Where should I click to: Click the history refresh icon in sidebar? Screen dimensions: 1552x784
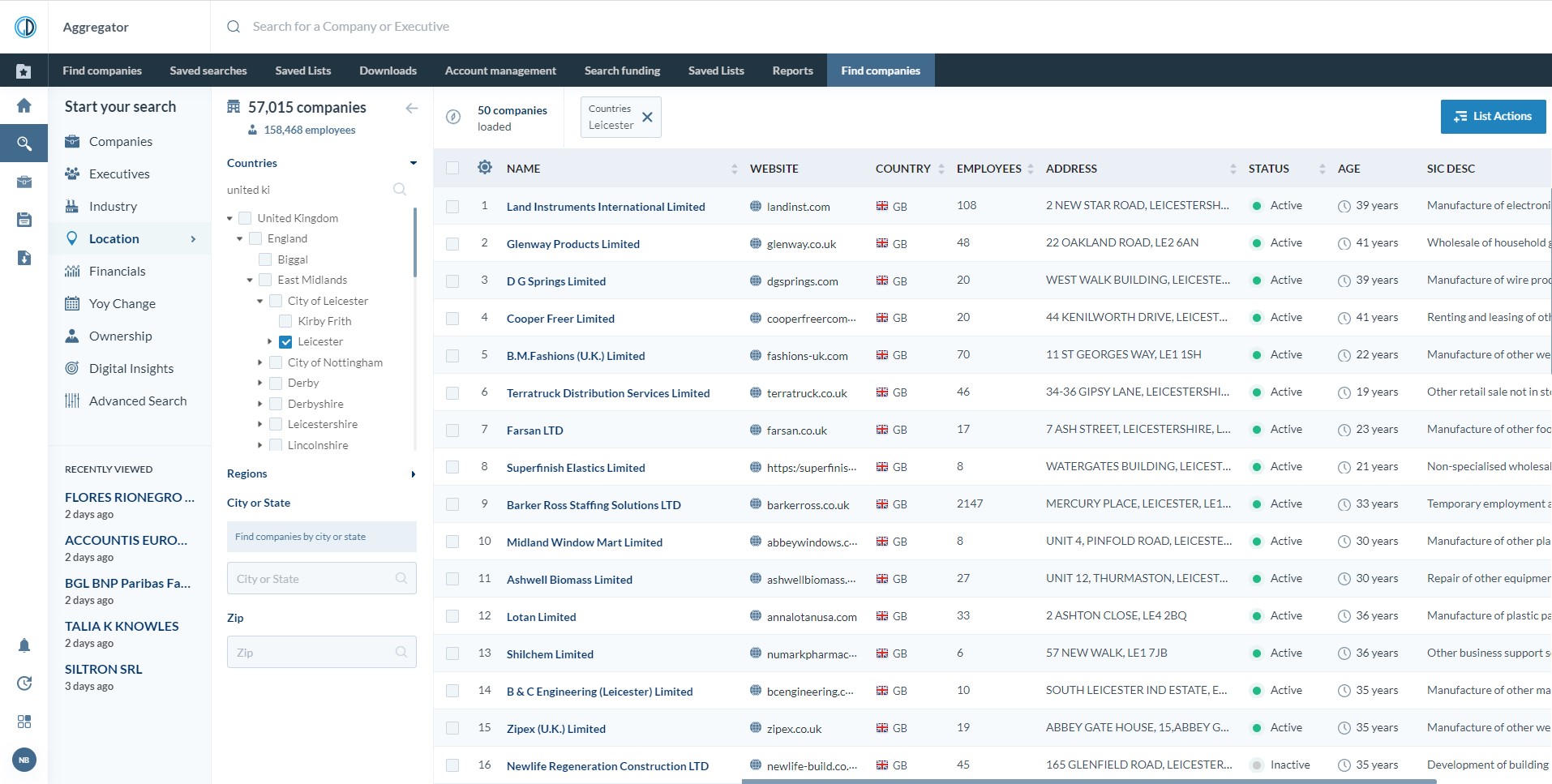[24, 683]
